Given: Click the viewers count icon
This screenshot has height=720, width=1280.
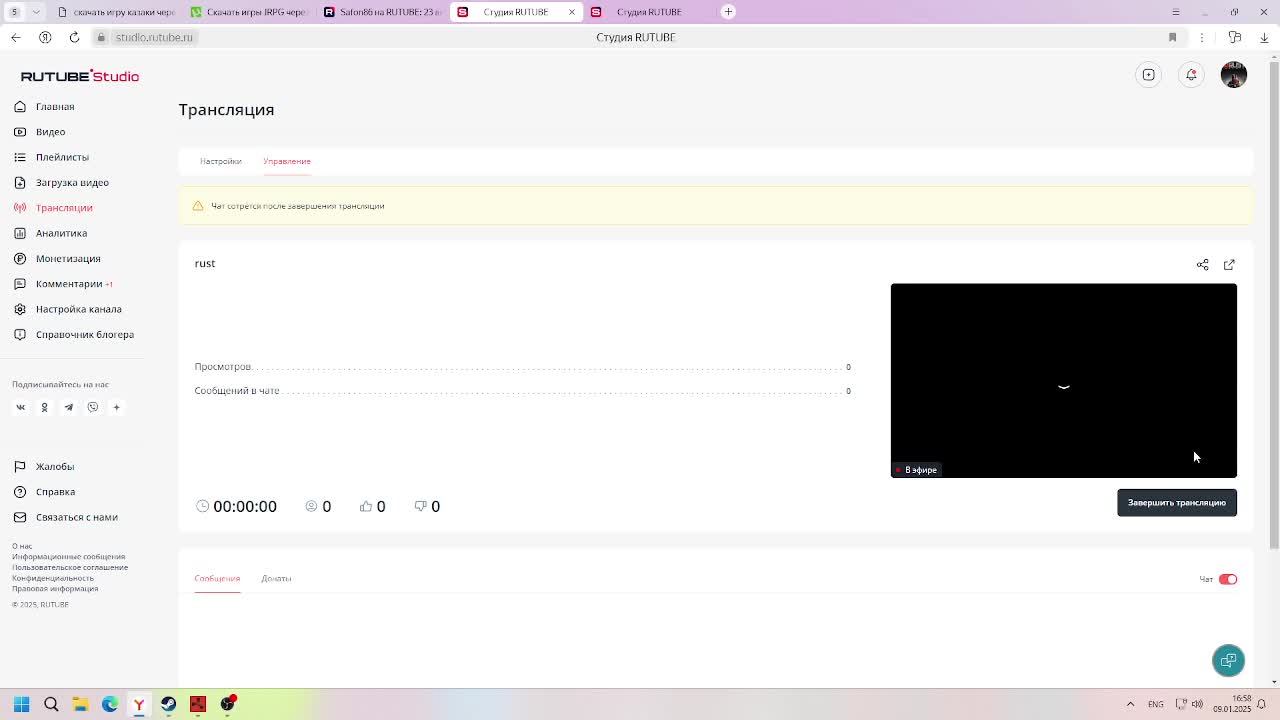Looking at the screenshot, I should 311,507.
